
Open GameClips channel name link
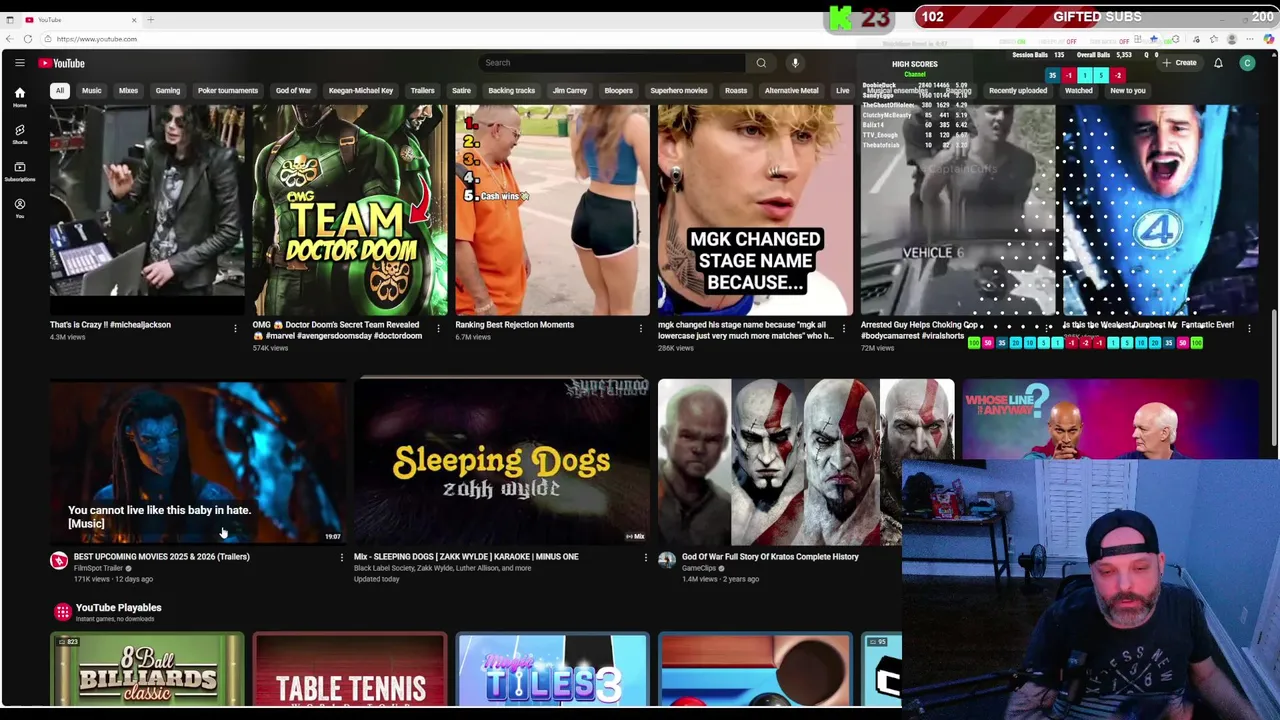pos(698,568)
